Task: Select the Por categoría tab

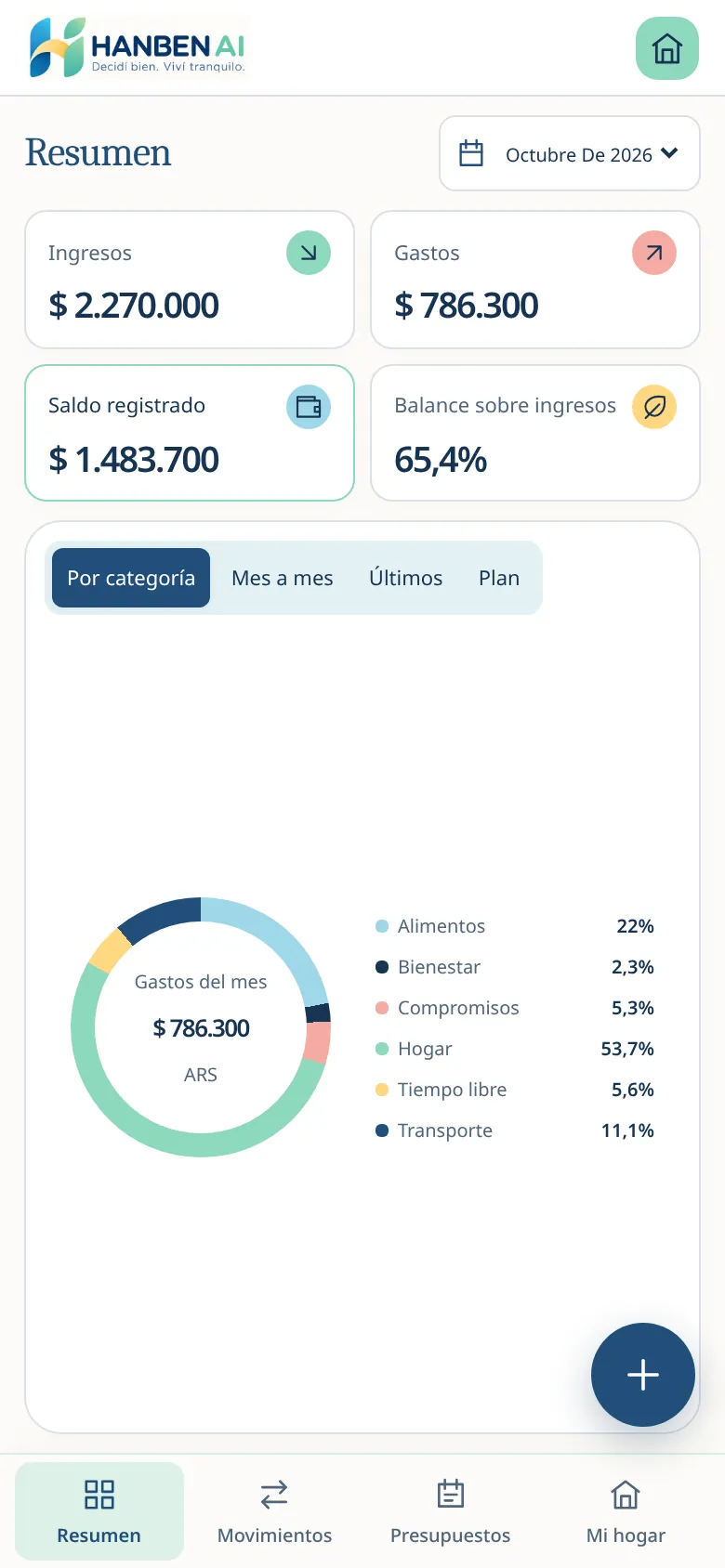Action: [x=131, y=578]
